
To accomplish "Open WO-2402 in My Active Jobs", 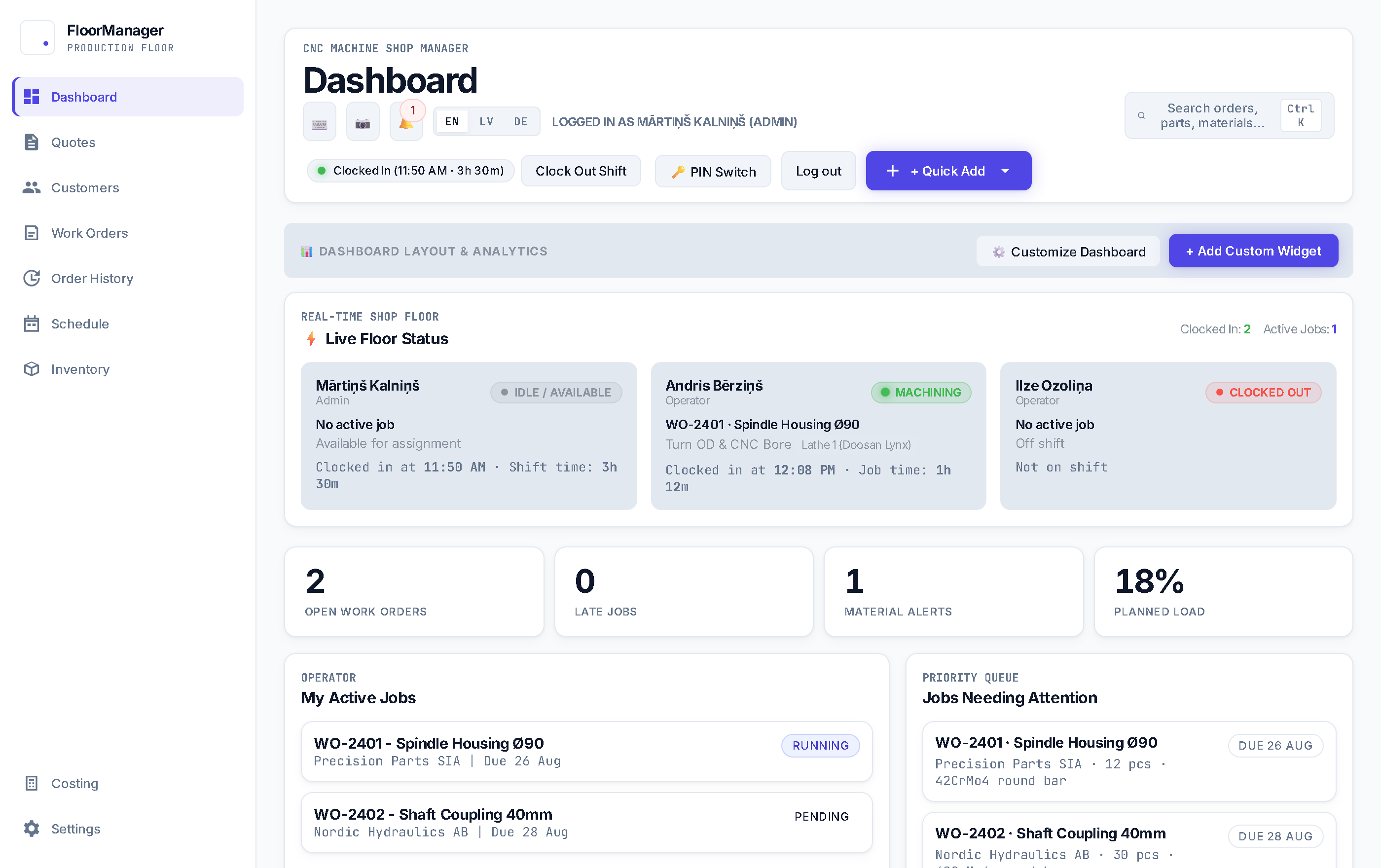I will (587, 822).
